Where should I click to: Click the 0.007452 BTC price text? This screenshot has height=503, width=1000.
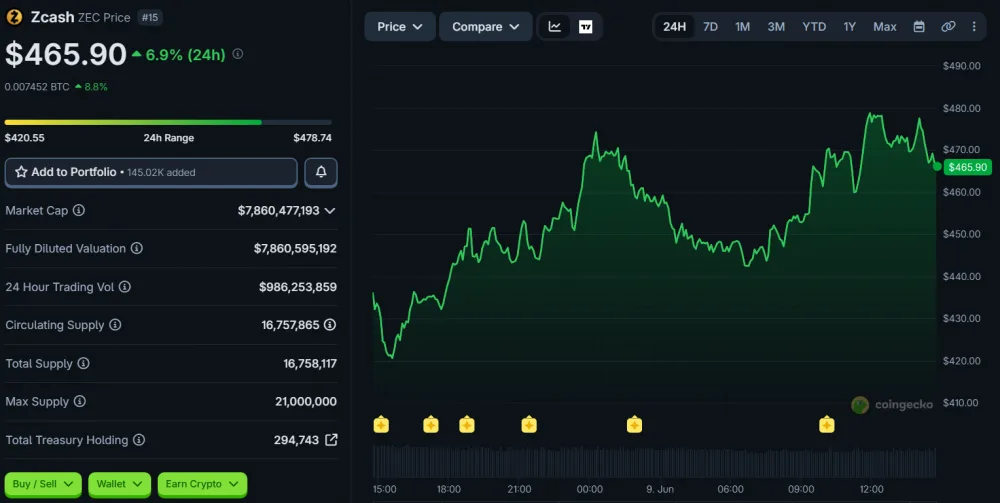coord(37,87)
